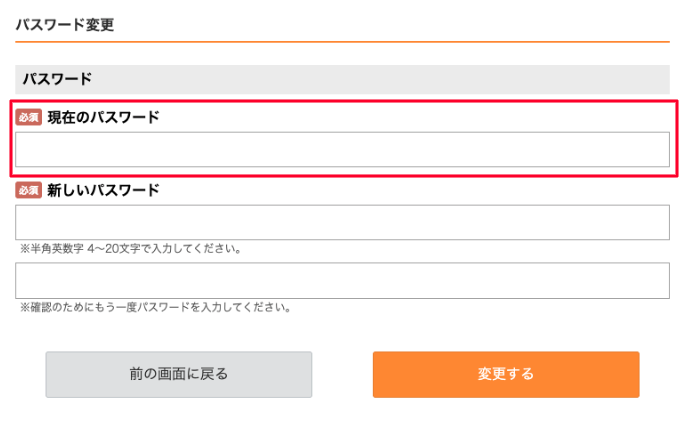Click the gray パスワード section header bar

[x=342, y=79]
